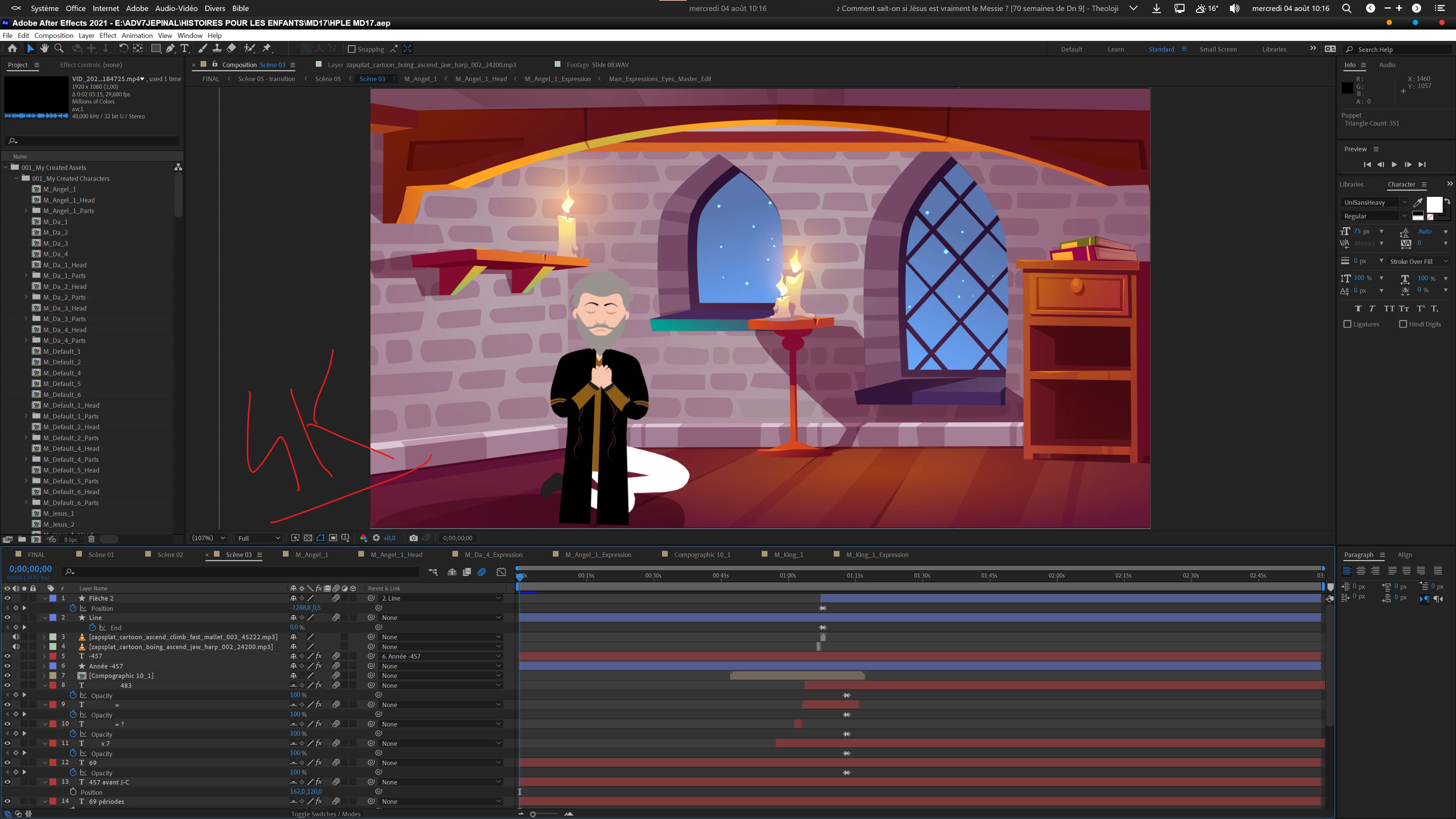Select the Eraser tool

232,49
